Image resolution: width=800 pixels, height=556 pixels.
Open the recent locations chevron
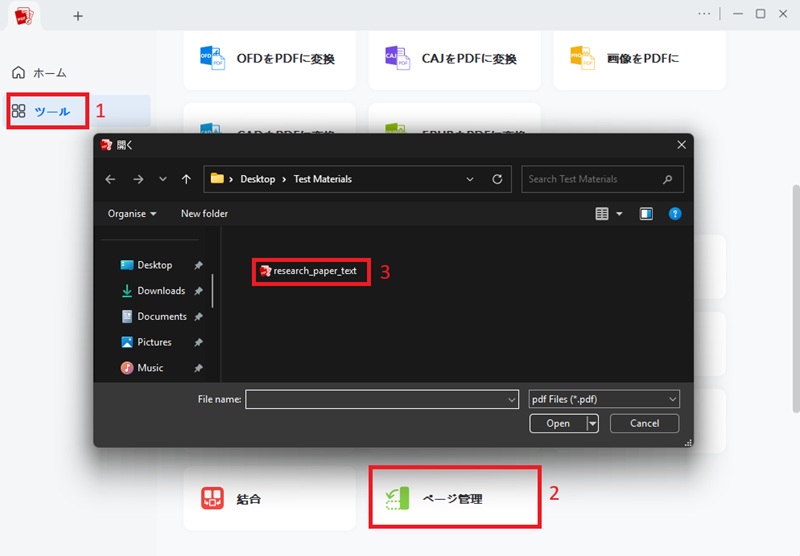coord(163,179)
